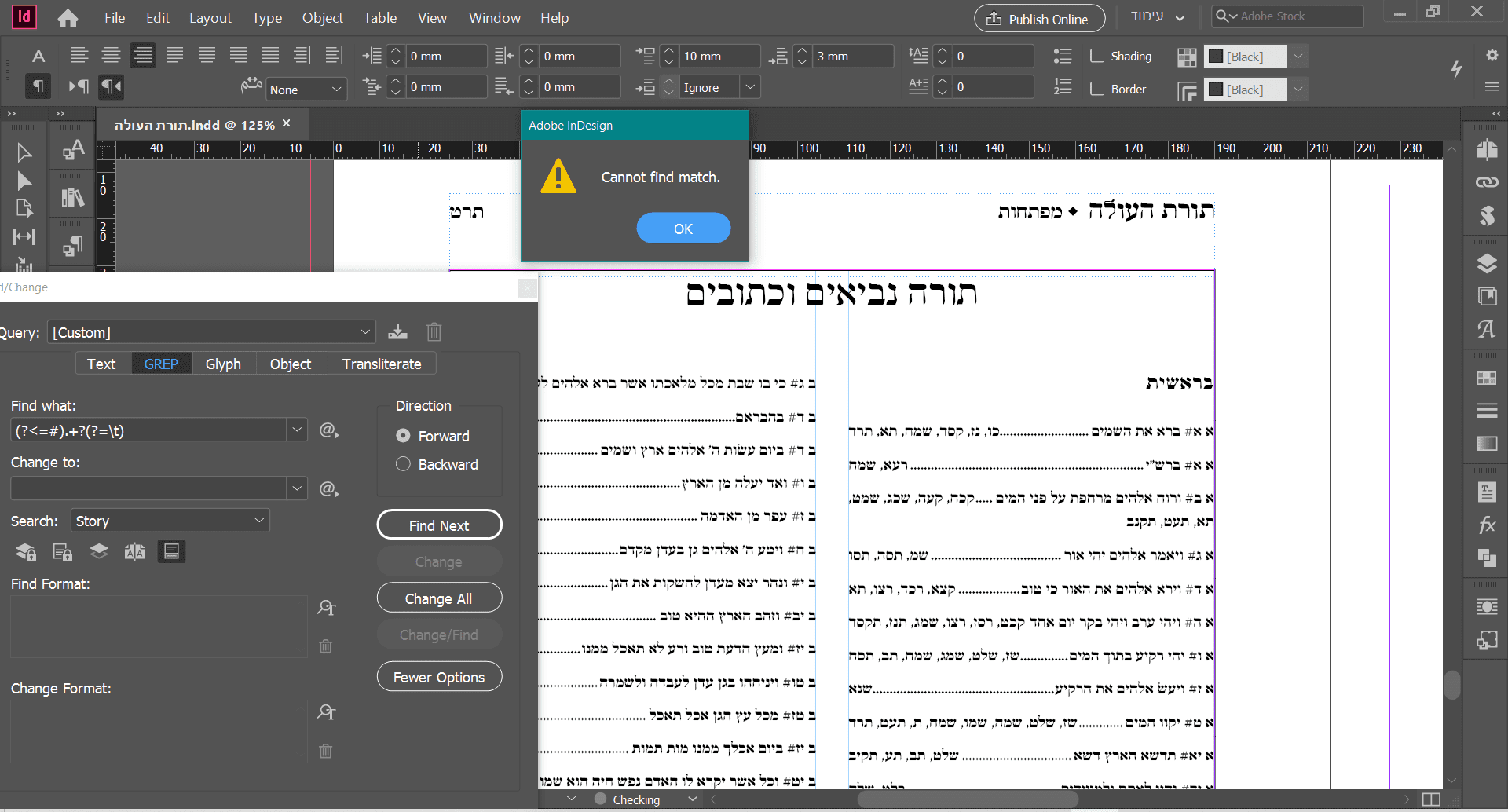Open the Gradient panel icon
The image size is (1508, 812).
(x=1487, y=444)
